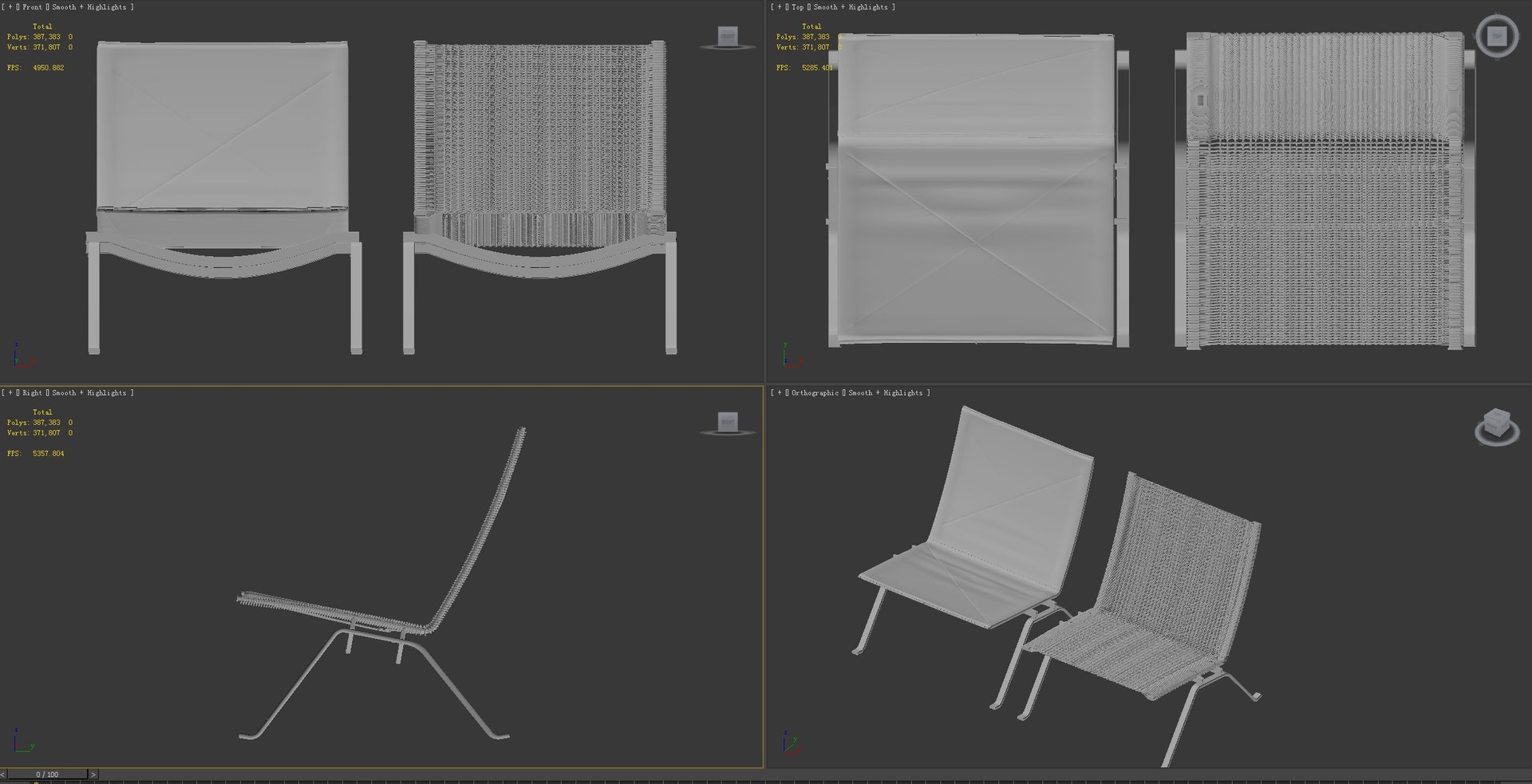
Task: Open the 'Top' point-of-view label menu
Action: point(797,7)
